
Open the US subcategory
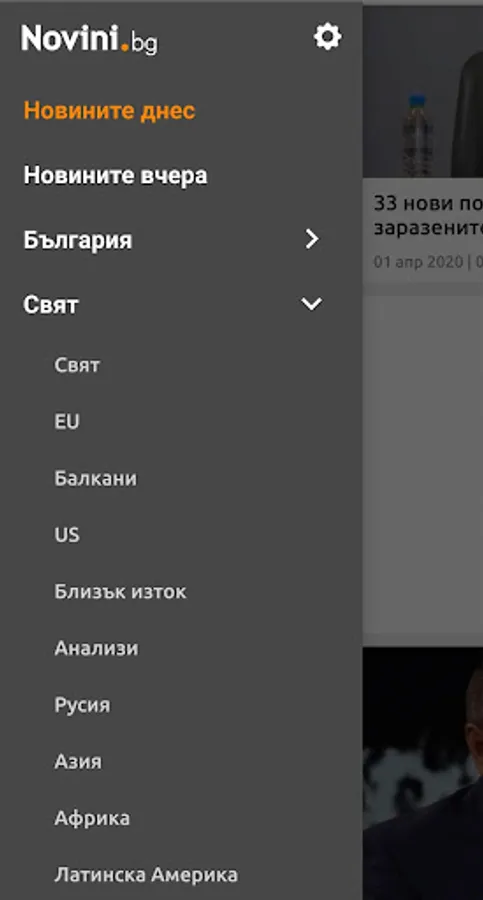pyautogui.click(x=67, y=535)
